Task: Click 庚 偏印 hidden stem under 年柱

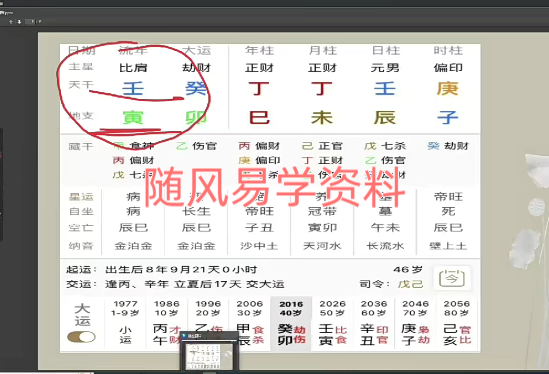Action: (259, 160)
